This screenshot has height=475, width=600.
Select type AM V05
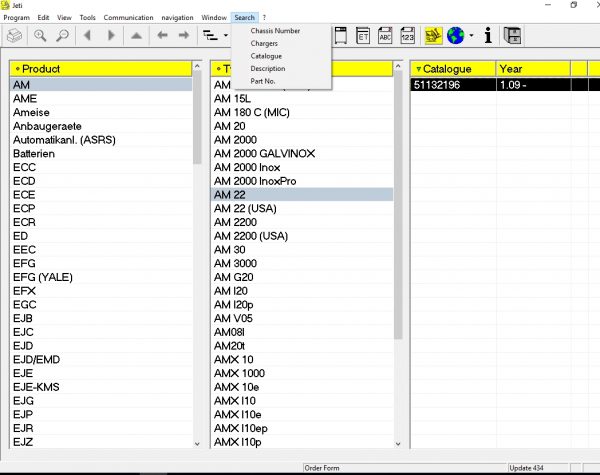[x=302, y=318]
